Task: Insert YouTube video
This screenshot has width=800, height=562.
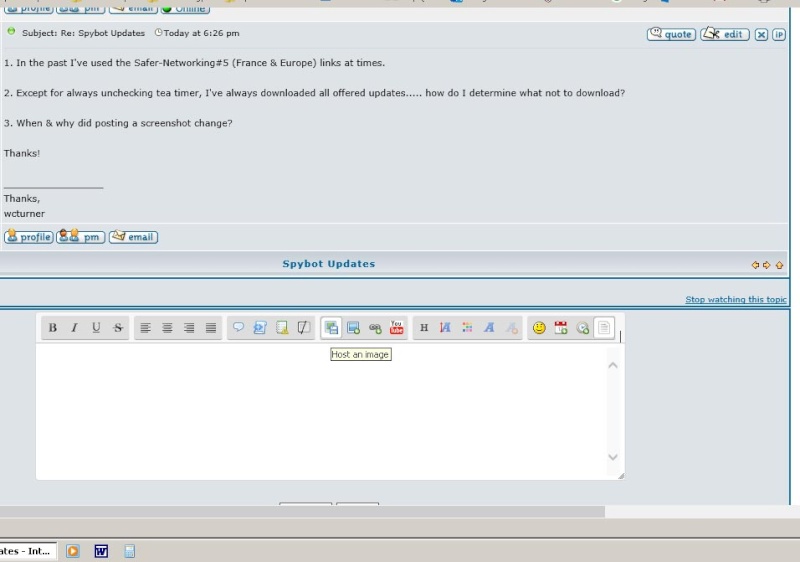Action: tap(396, 327)
